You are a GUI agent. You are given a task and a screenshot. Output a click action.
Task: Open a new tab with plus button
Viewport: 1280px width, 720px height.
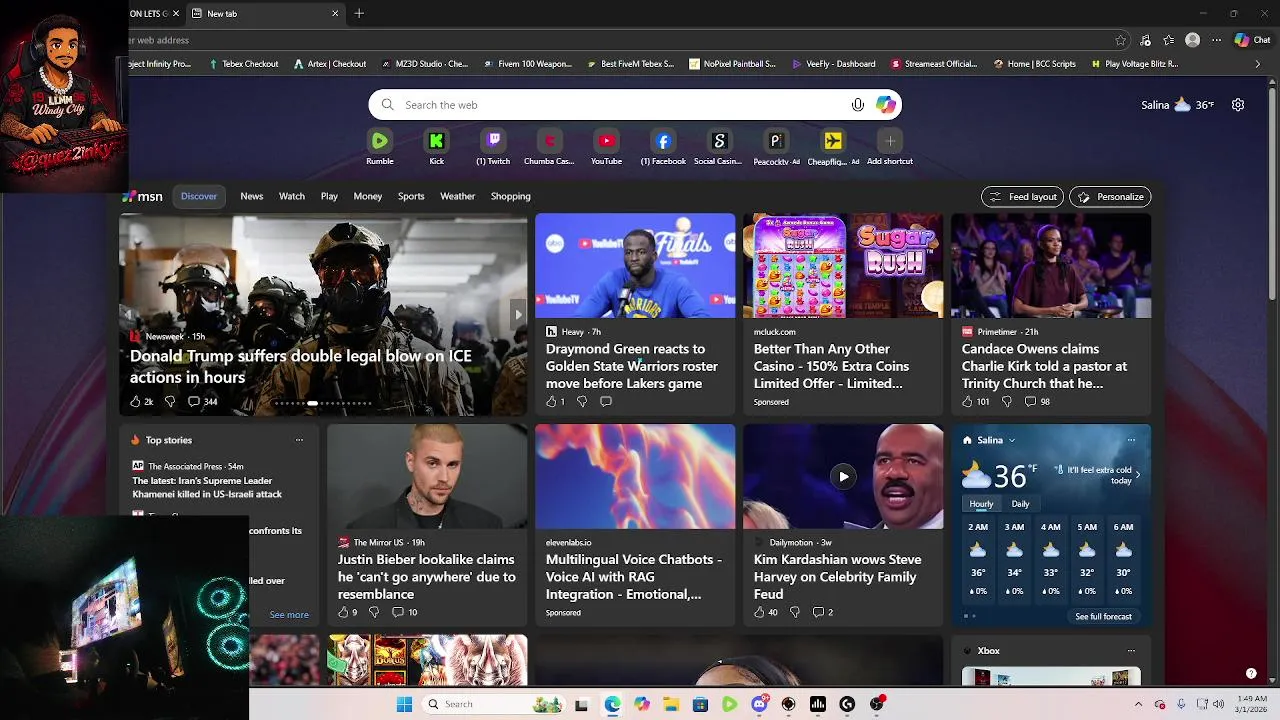359,13
